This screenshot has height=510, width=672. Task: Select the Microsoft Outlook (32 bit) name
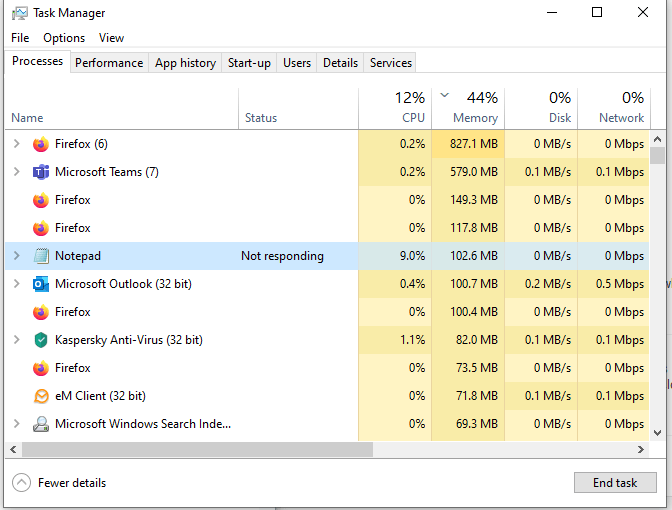point(123,284)
